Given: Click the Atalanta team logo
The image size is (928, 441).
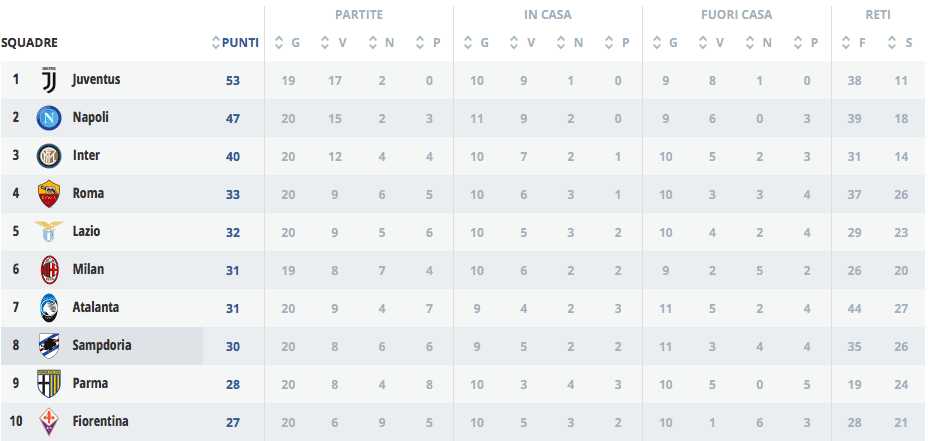Looking at the screenshot, I should tap(48, 308).
